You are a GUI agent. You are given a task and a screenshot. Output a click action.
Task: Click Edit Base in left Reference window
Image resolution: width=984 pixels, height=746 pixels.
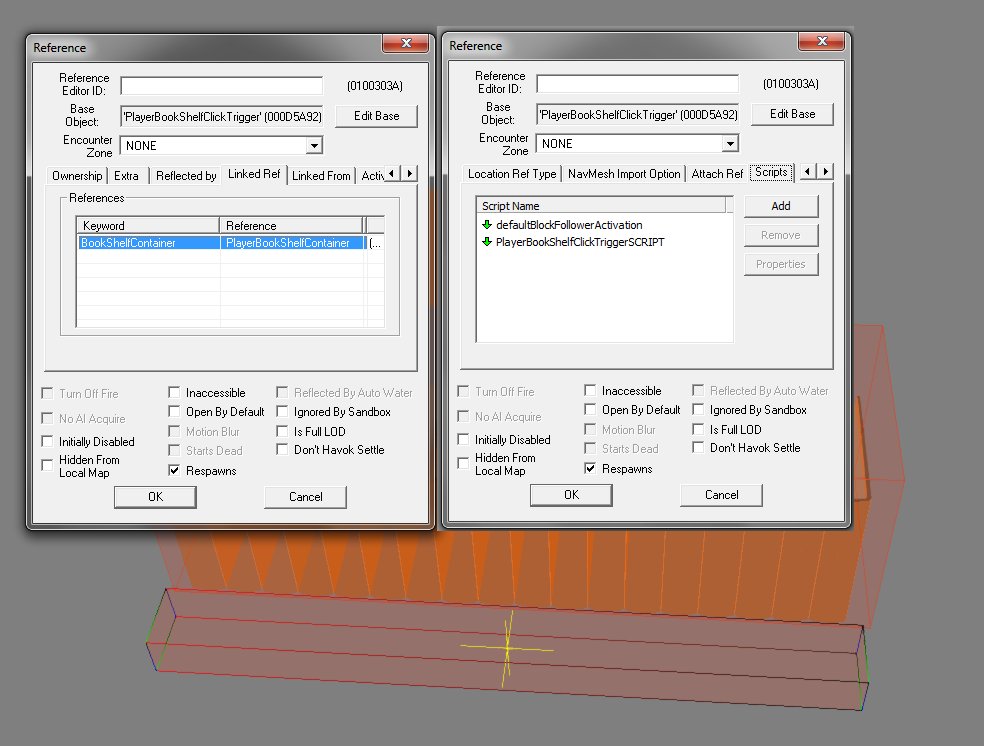tap(377, 116)
